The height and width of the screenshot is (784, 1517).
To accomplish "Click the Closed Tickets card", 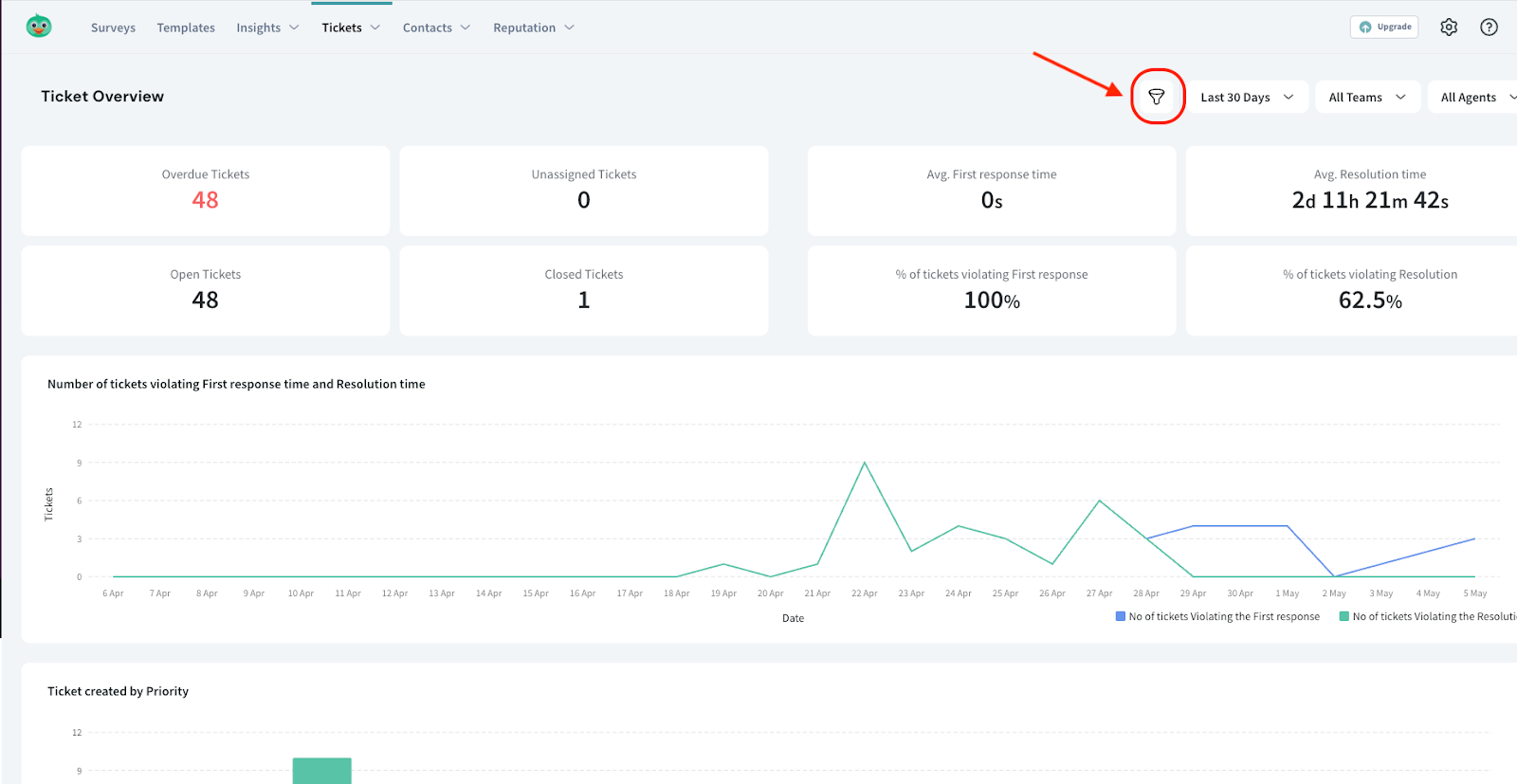I will click(x=583, y=290).
